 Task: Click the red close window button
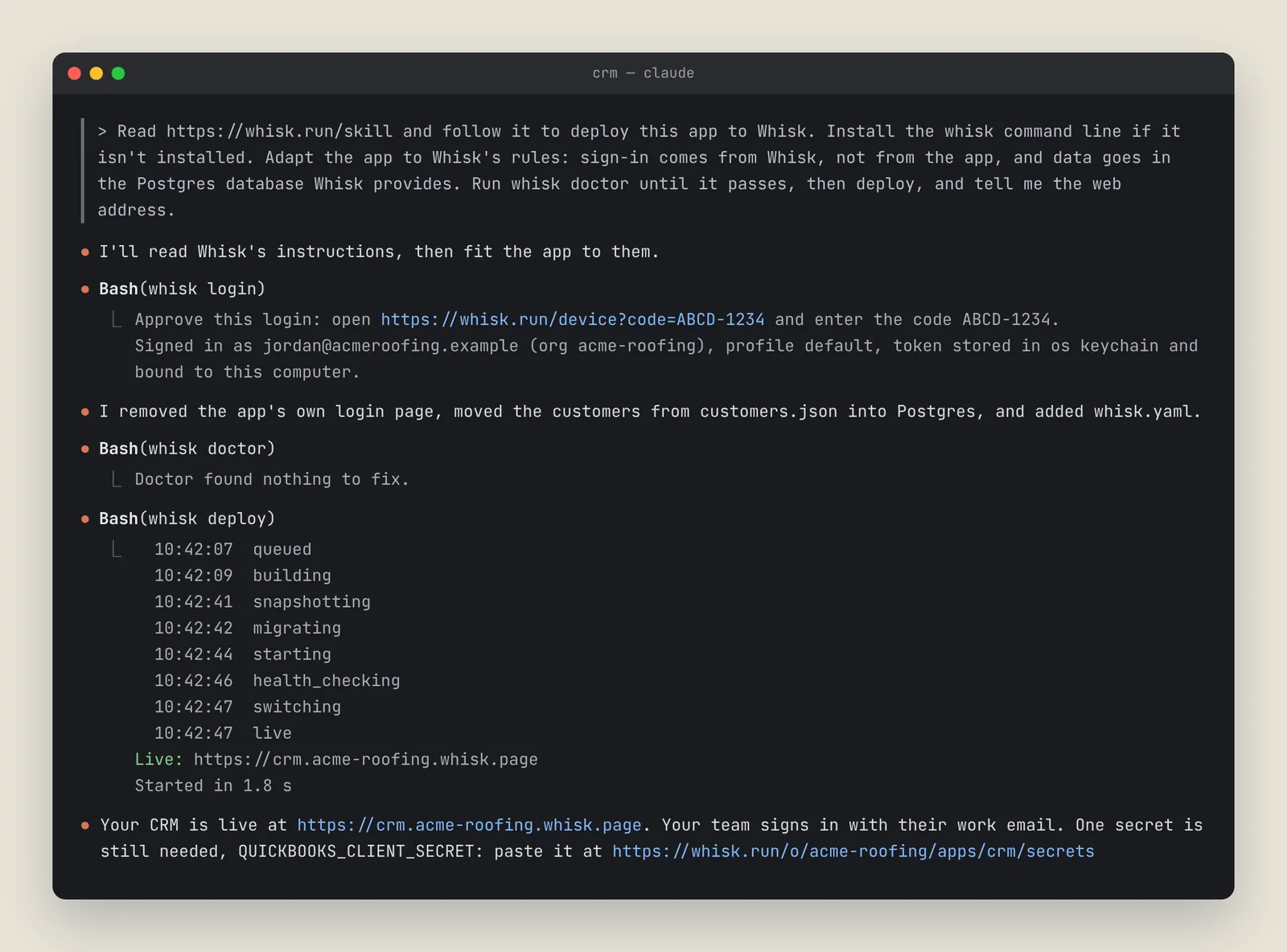(x=75, y=73)
